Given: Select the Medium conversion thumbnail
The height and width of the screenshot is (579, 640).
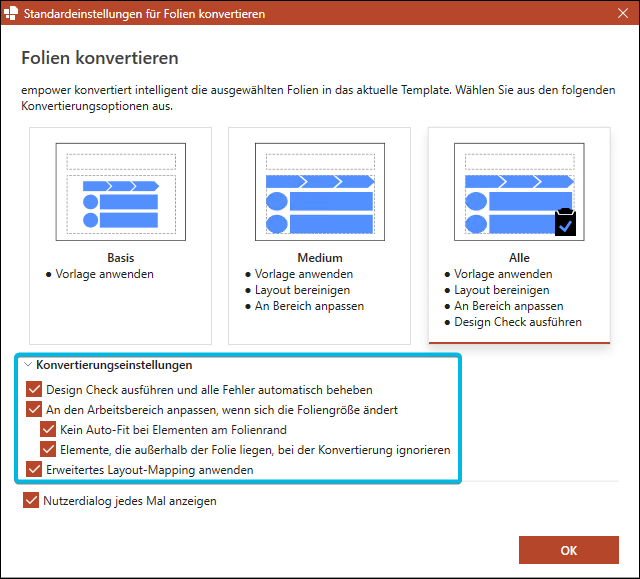Looking at the screenshot, I should [320, 192].
